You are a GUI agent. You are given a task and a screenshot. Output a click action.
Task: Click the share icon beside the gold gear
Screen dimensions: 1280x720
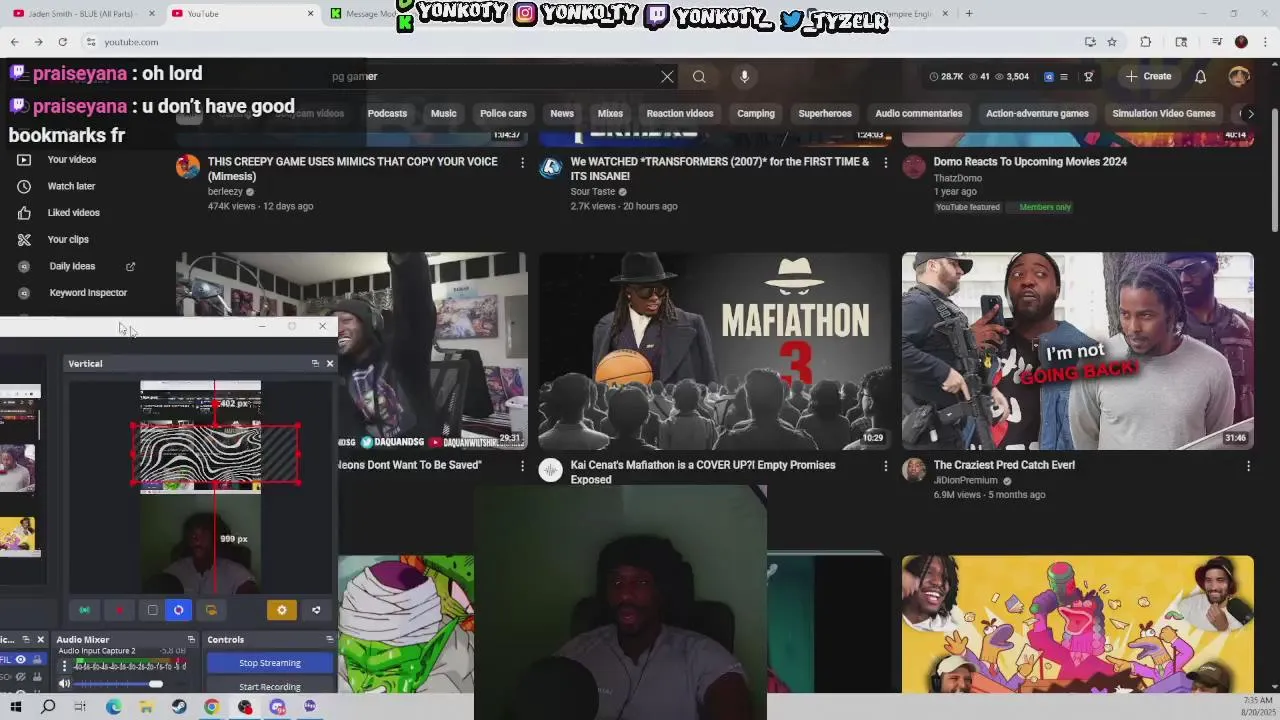[316, 610]
